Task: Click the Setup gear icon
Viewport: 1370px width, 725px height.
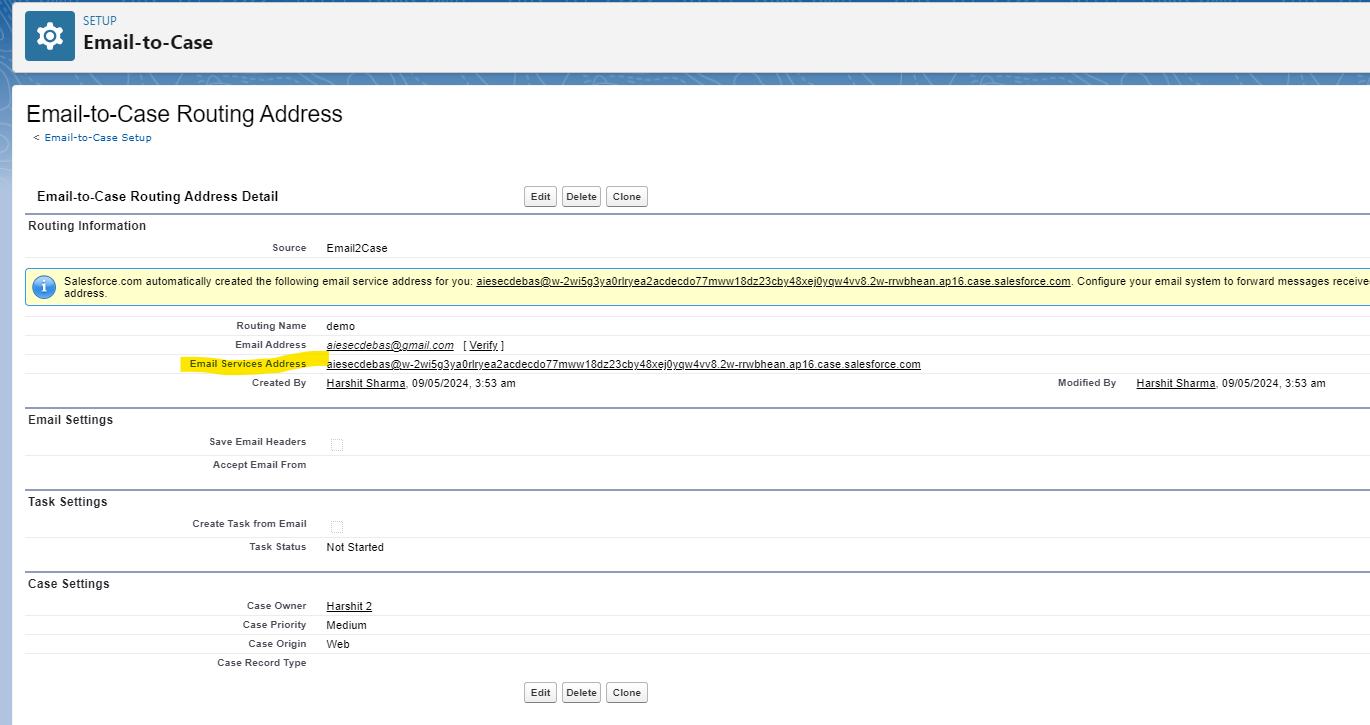Action: 49,35
